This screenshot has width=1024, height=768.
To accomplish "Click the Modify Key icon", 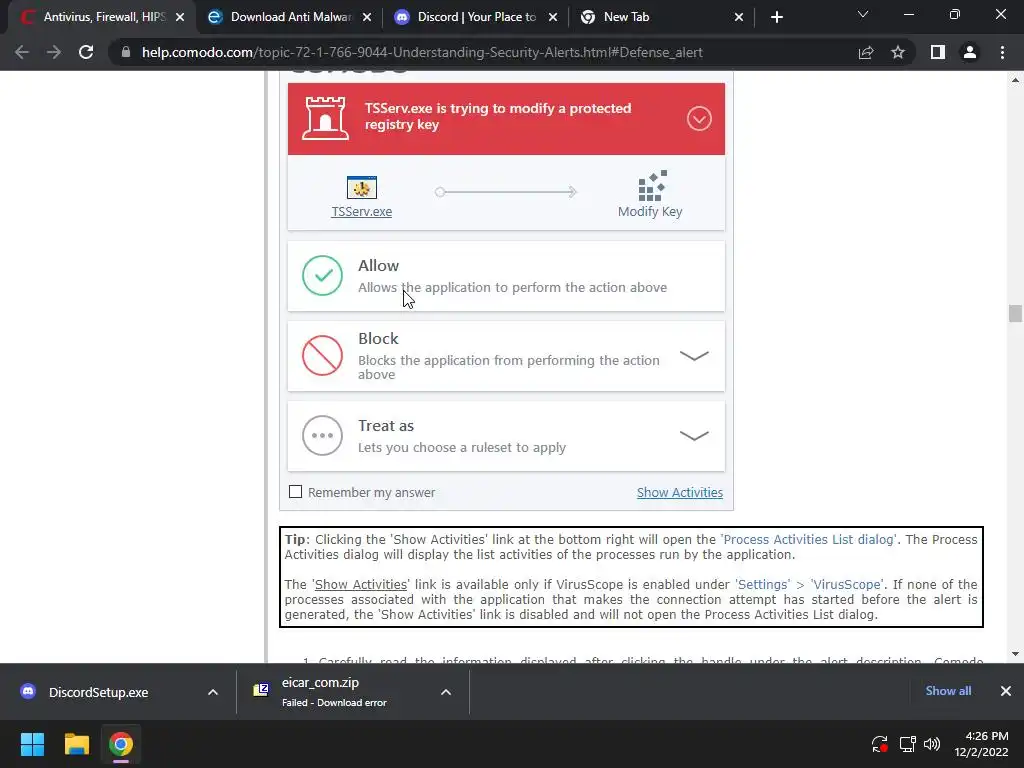I will point(652,186).
